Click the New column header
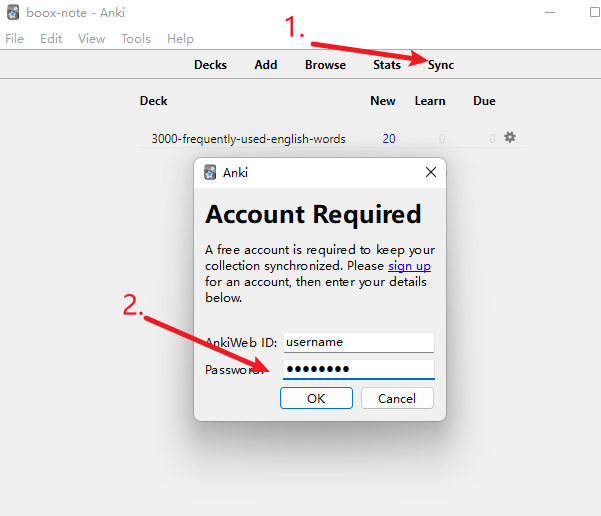Screen dimensions: 601x516 (x=383, y=101)
